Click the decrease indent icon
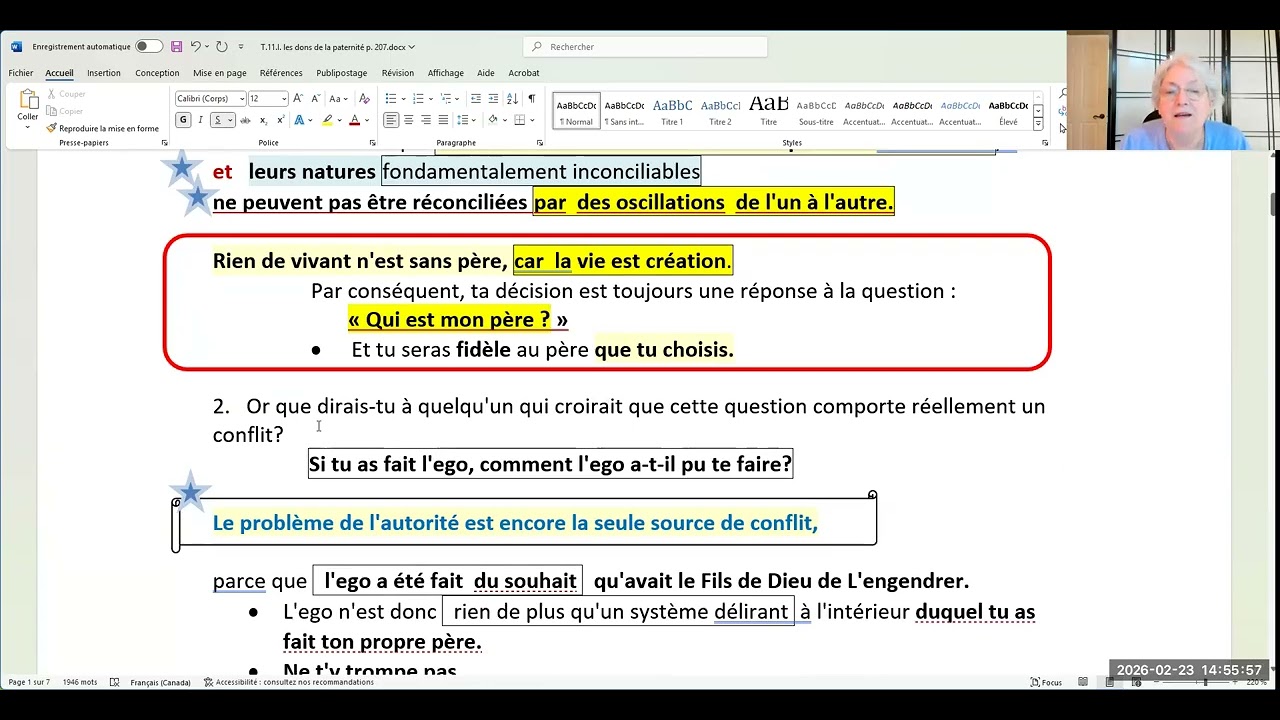This screenshot has width=1280, height=720. coord(476,98)
